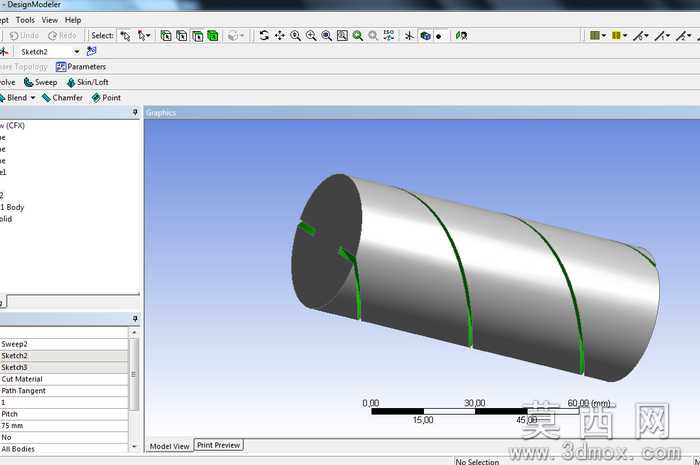Click the Chamfer feature button
Viewport: 700px width, 465px height.
(62, 98)
